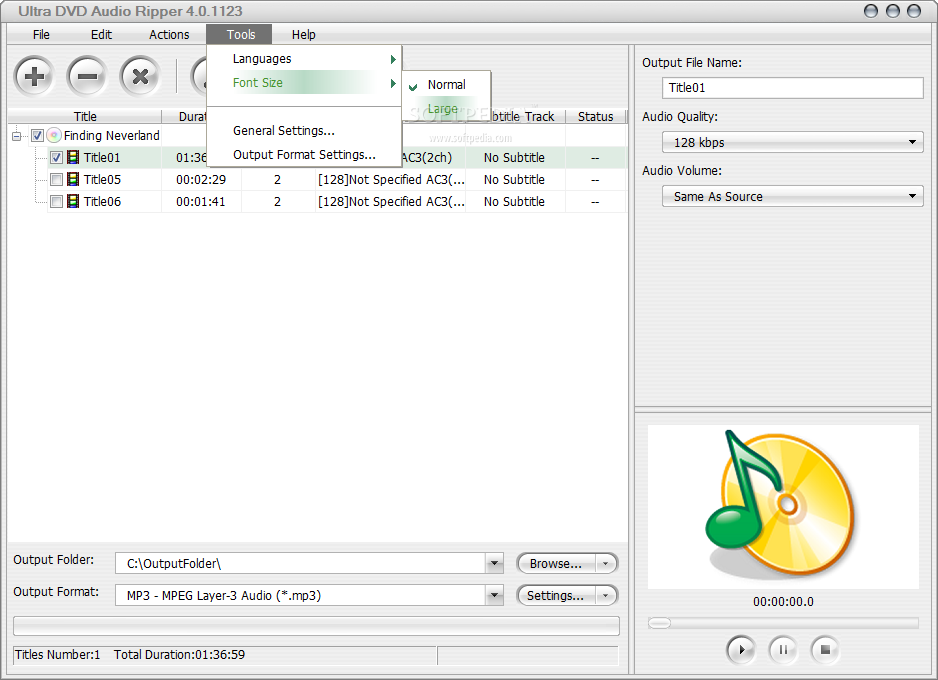Click the Browse... button
The height and width of the screenshot is (680, 938).
pyautogui.click(x=556, y=563)
